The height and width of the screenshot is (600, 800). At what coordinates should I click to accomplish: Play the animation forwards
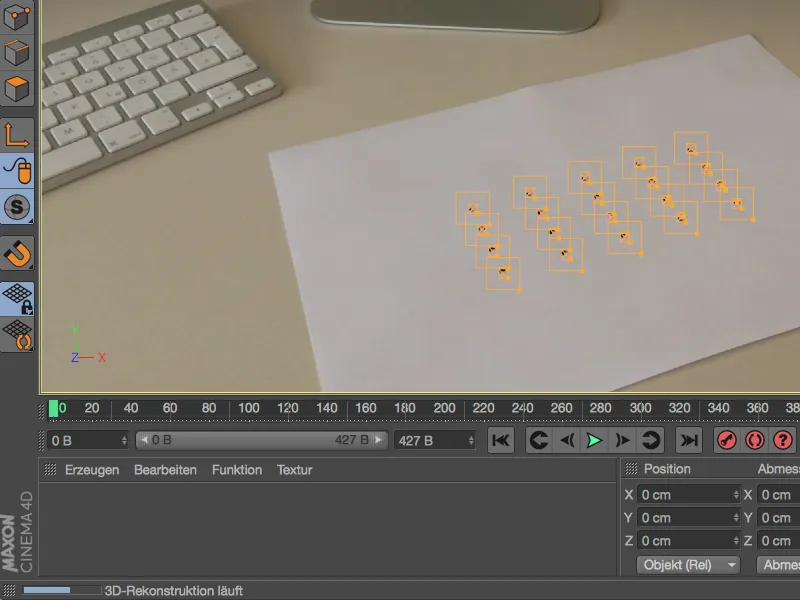tap(594, 440)
